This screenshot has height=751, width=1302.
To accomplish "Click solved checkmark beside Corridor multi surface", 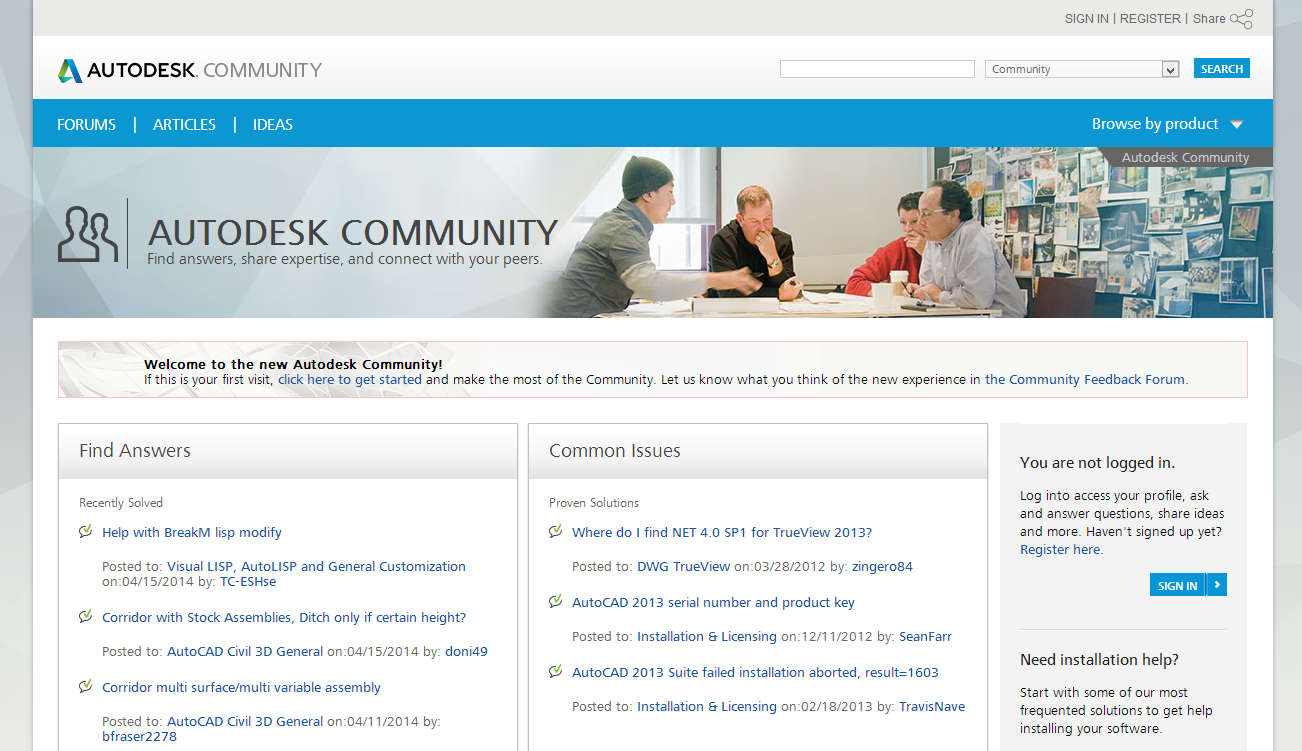I will (86, 686).
